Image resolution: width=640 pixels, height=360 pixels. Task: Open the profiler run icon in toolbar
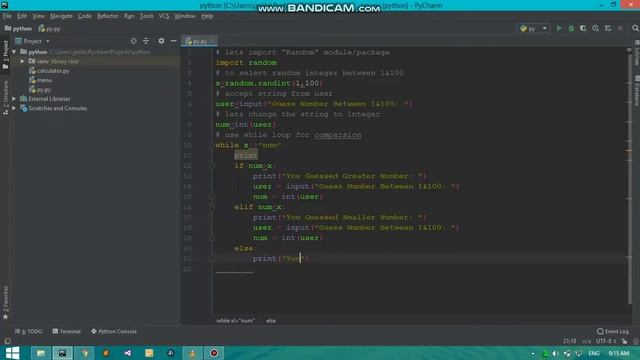pos(596,28)
